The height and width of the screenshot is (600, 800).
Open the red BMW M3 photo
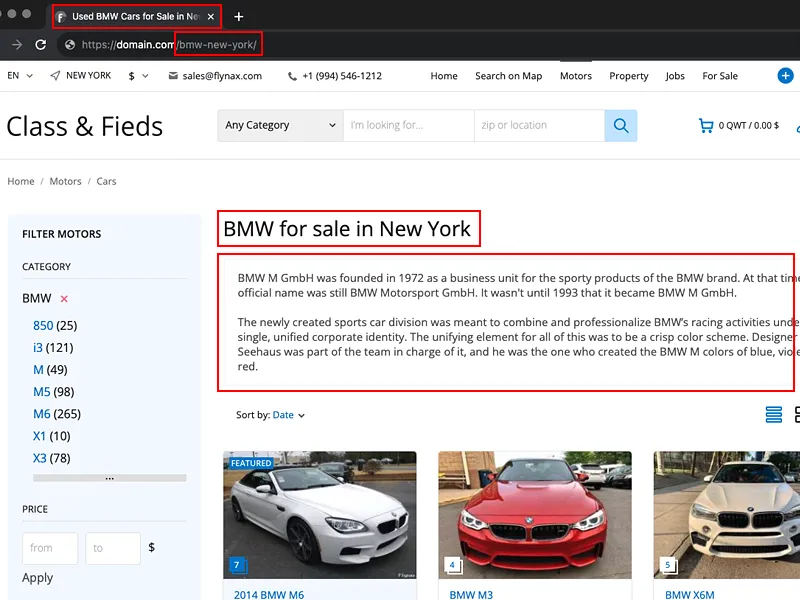535,515
